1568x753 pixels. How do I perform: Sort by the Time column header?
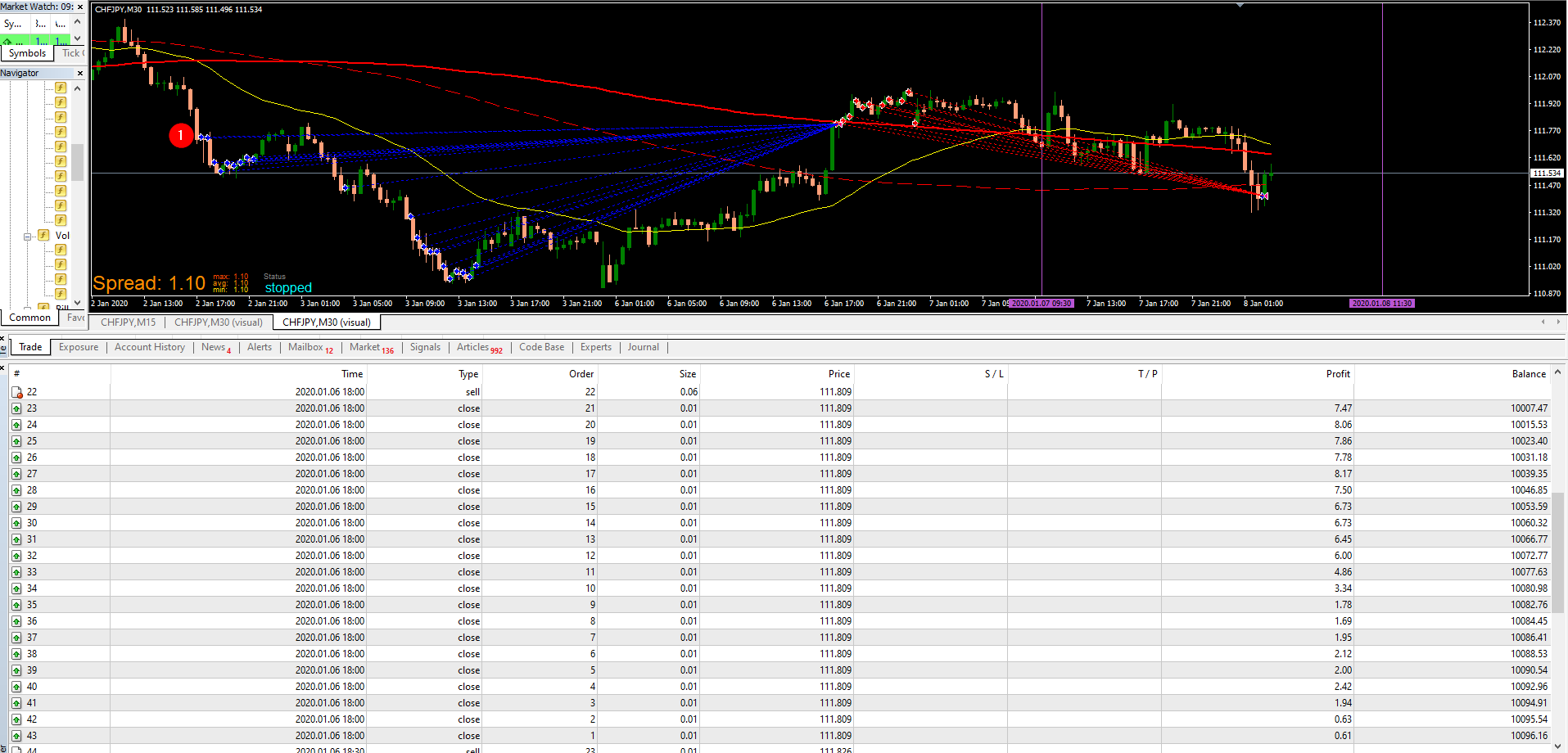pos(238,374)
